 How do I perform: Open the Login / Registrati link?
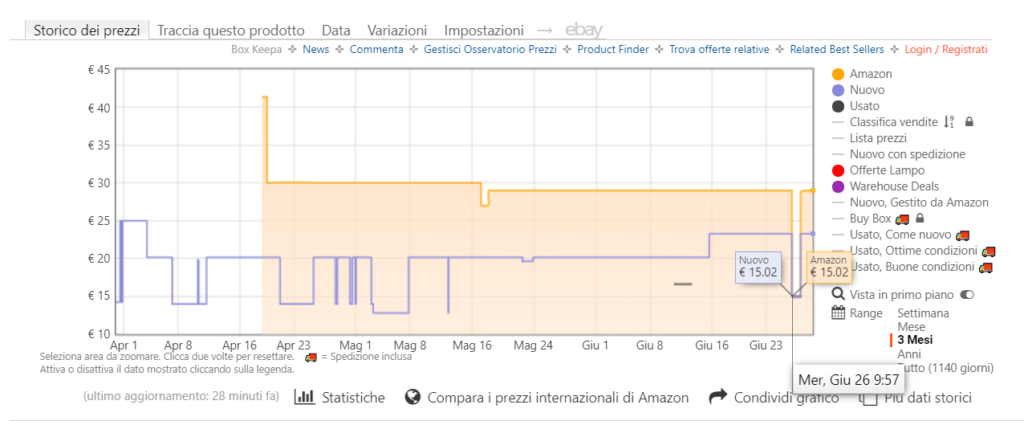[946, 49]
